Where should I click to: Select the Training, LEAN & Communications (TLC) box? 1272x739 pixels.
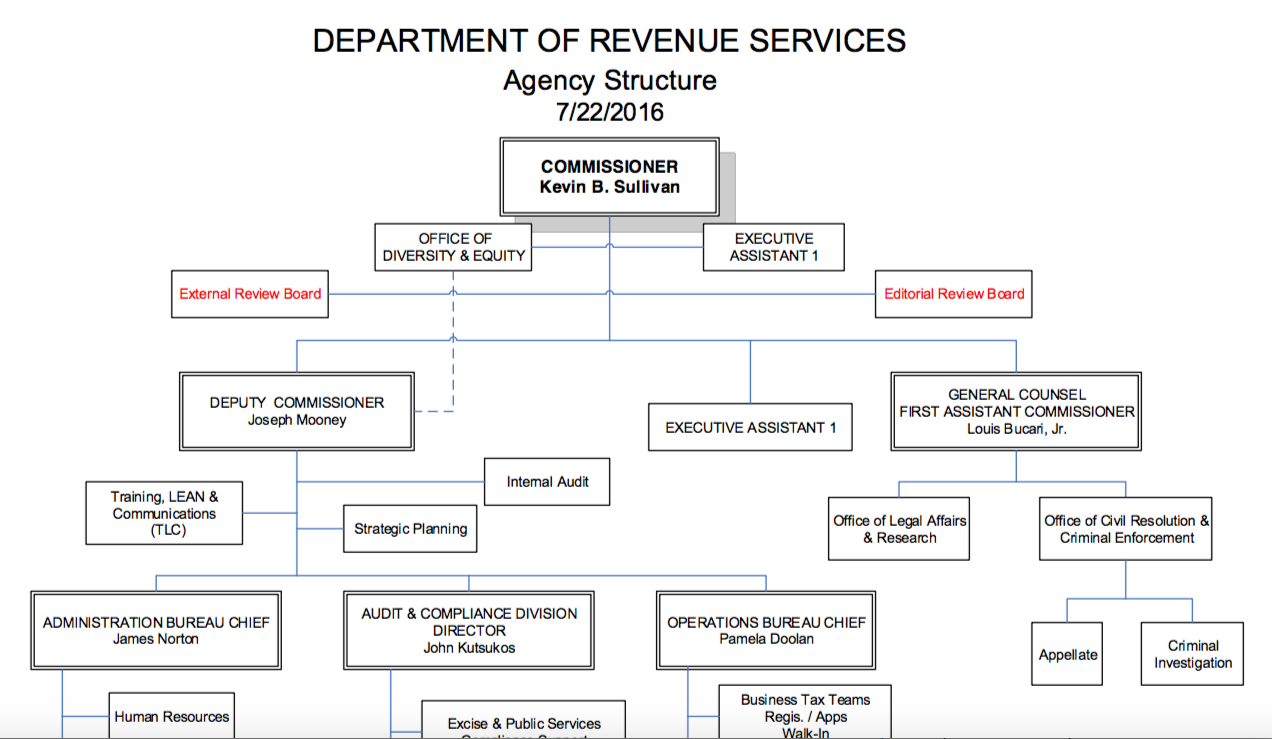coord(164,513)
